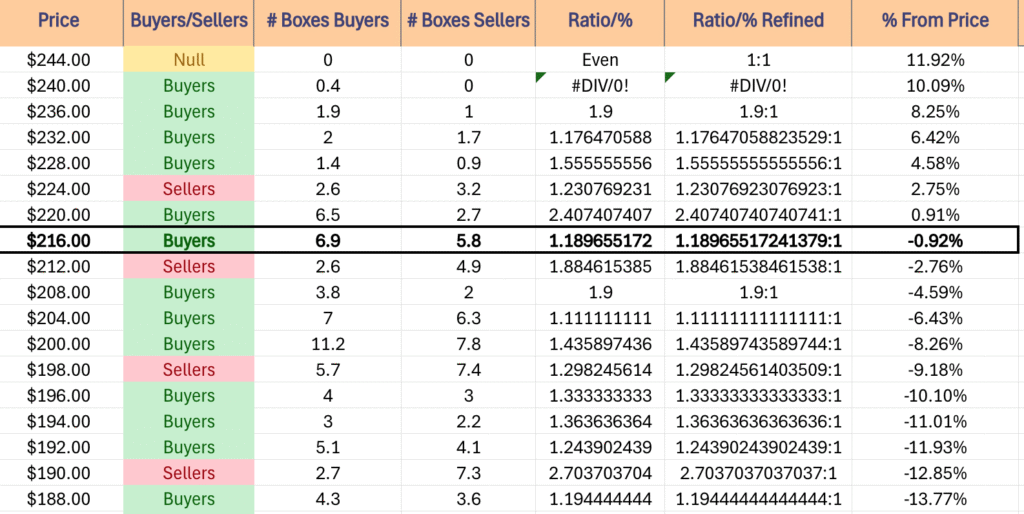Click the $194.00 price cell
Screen dimensions: 1024x514
(x=61, y=422)
